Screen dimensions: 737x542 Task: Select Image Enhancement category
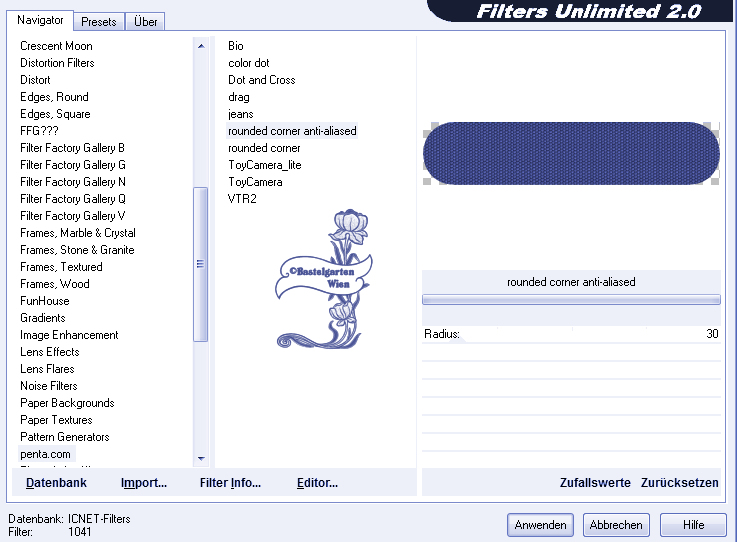coord(69,335)
